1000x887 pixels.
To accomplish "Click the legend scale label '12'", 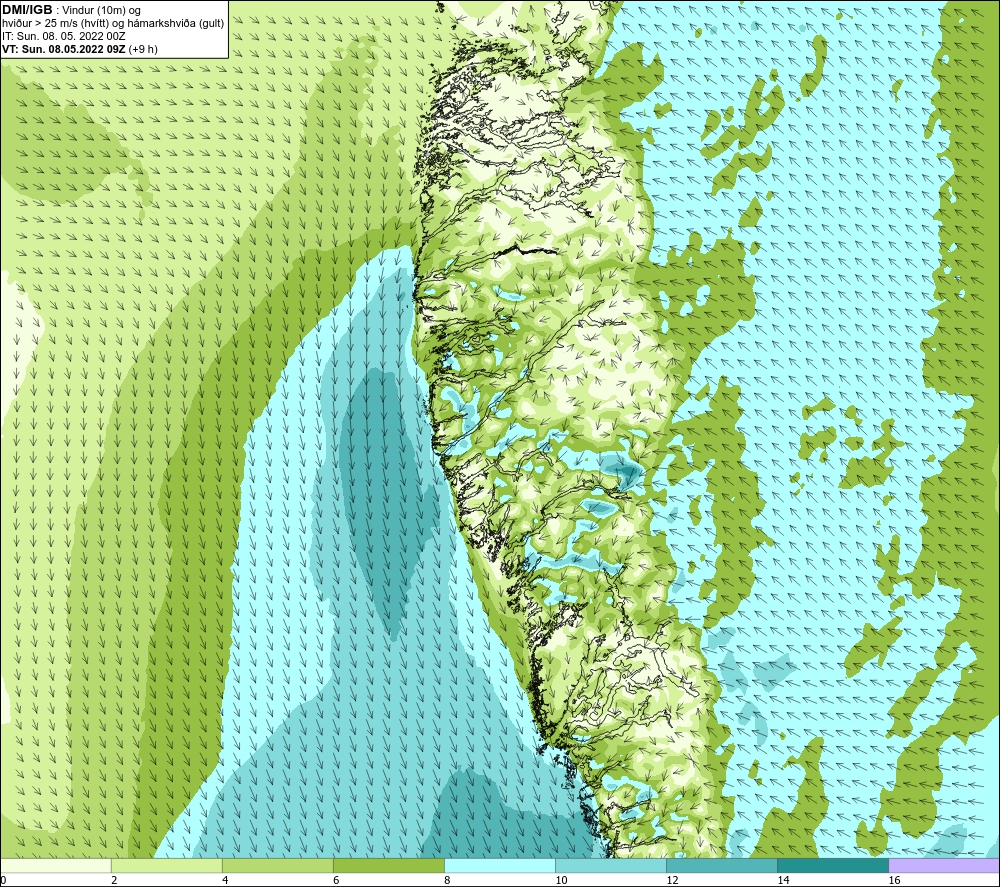I will pyautogui.click(x=672, y=880).
